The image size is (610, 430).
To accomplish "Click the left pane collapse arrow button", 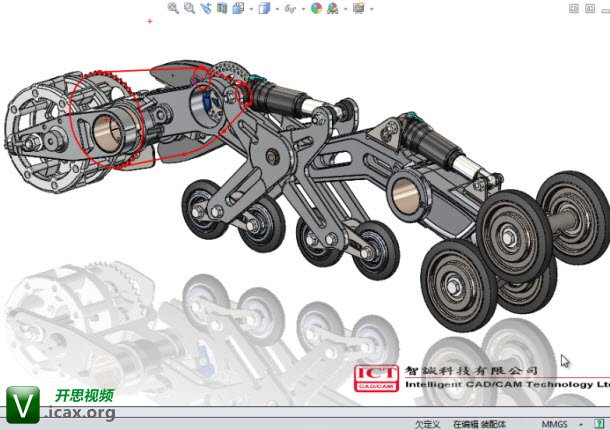I will [x=574, y=8].
